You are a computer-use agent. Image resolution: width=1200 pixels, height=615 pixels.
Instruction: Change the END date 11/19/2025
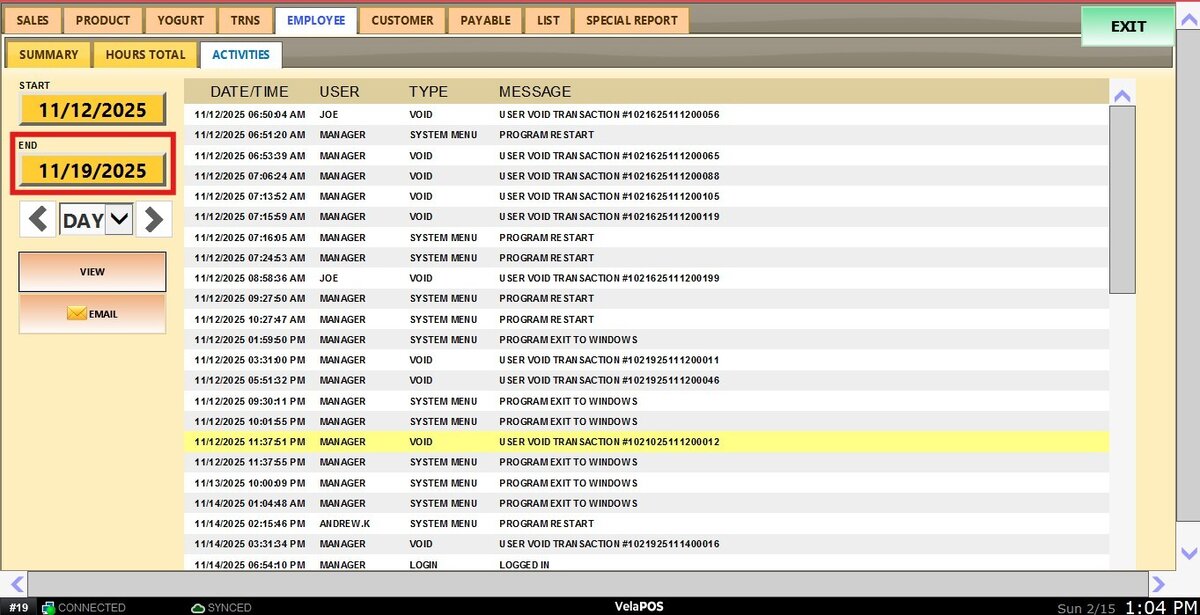[92, 171]
